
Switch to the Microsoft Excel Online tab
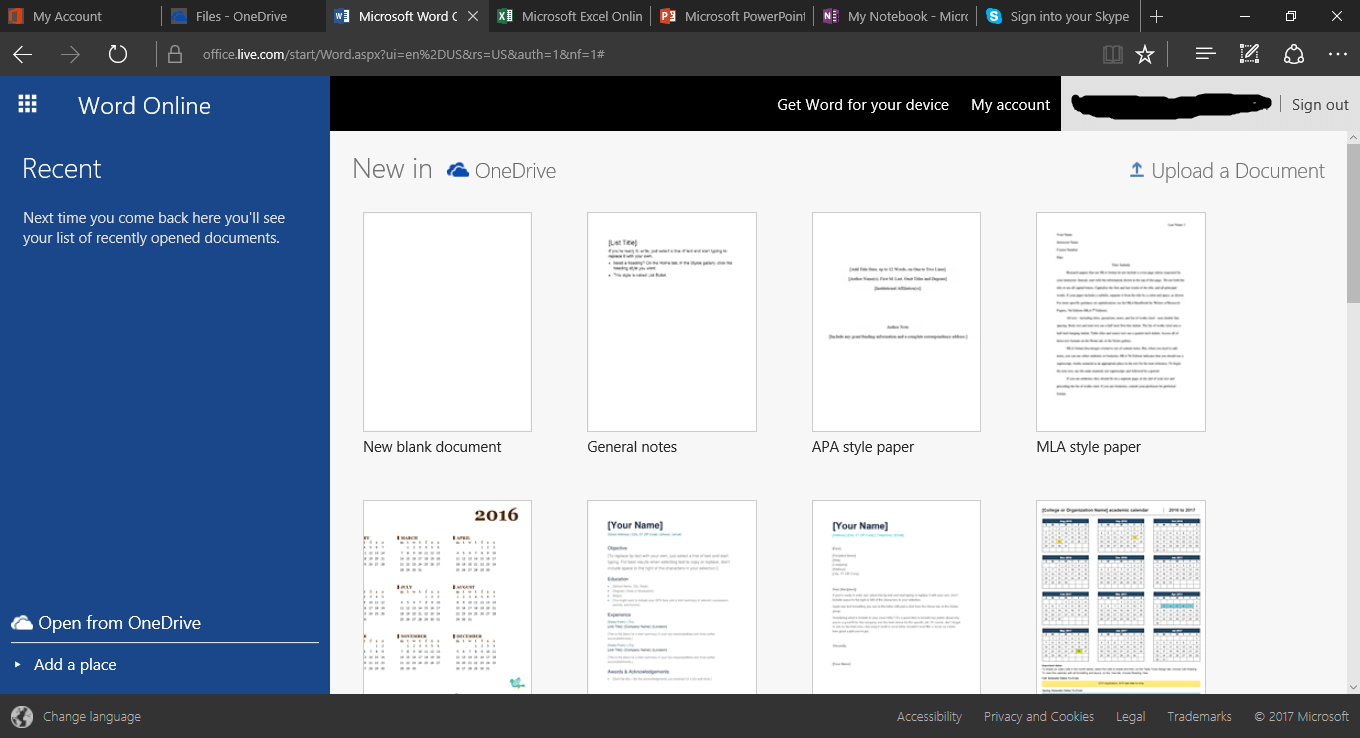click(570, 16)
